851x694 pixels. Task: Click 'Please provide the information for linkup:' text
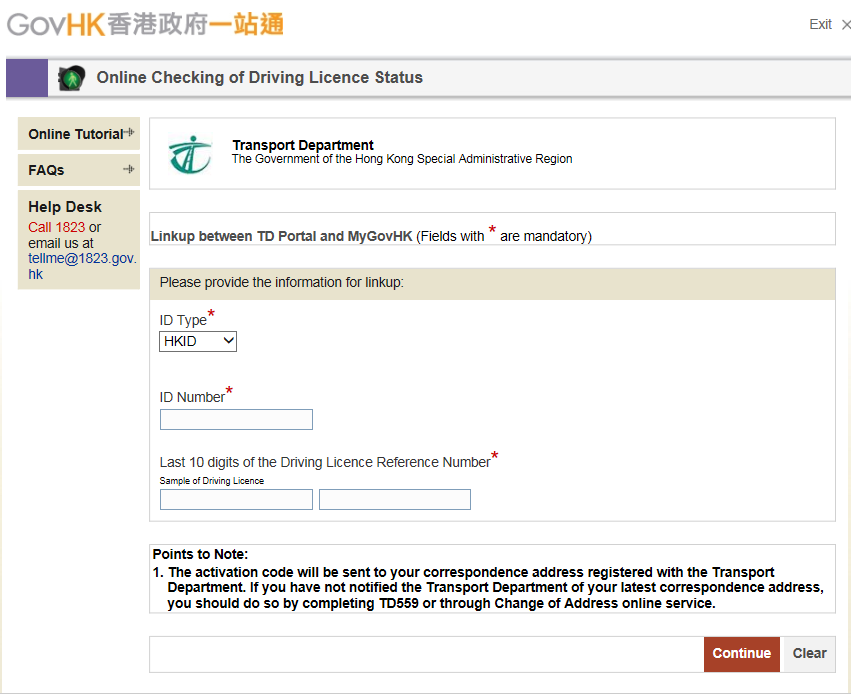coord(282,282)
